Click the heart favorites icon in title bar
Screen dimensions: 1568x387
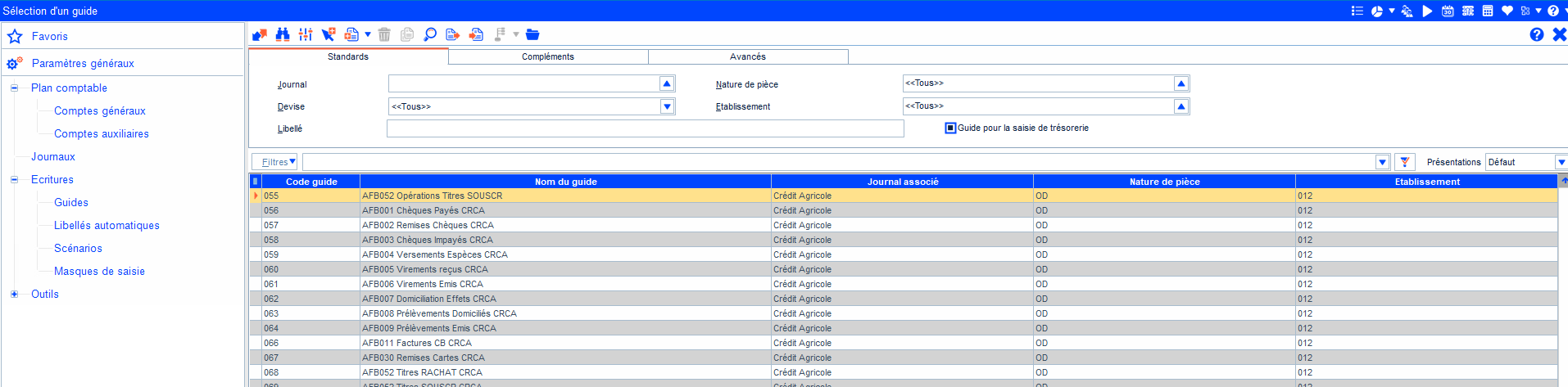coord(1507,11)
